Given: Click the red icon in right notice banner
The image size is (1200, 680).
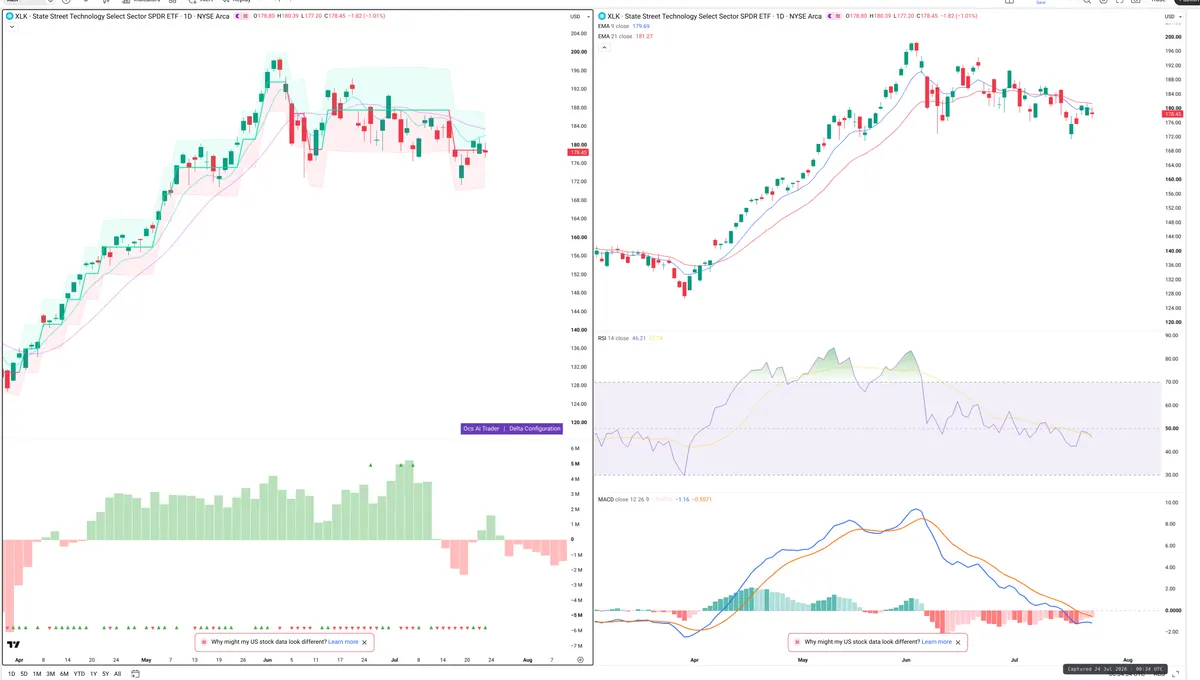Looking at the screenshot, I should (x=799, y=642).
